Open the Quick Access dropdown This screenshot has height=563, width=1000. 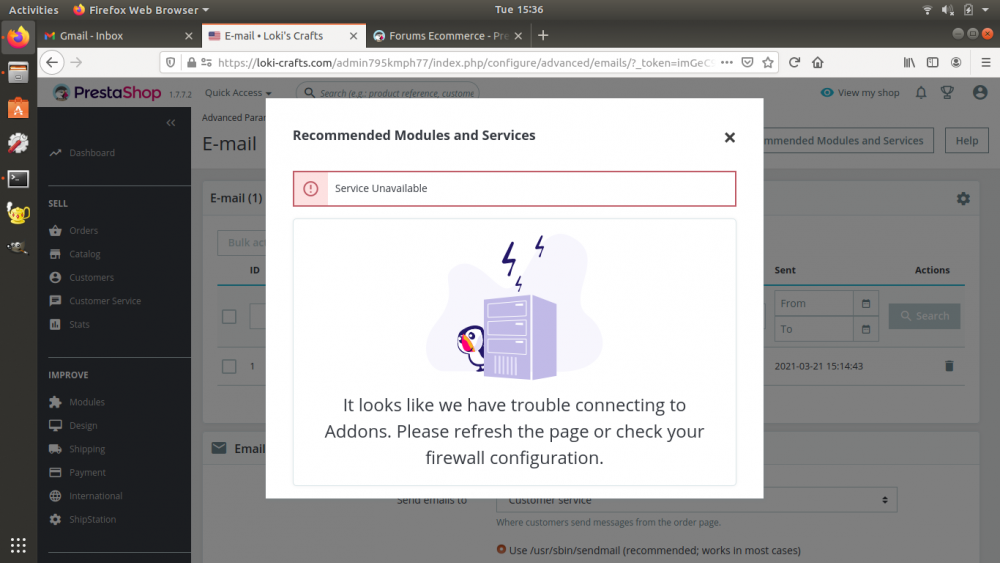click(238, 93)
